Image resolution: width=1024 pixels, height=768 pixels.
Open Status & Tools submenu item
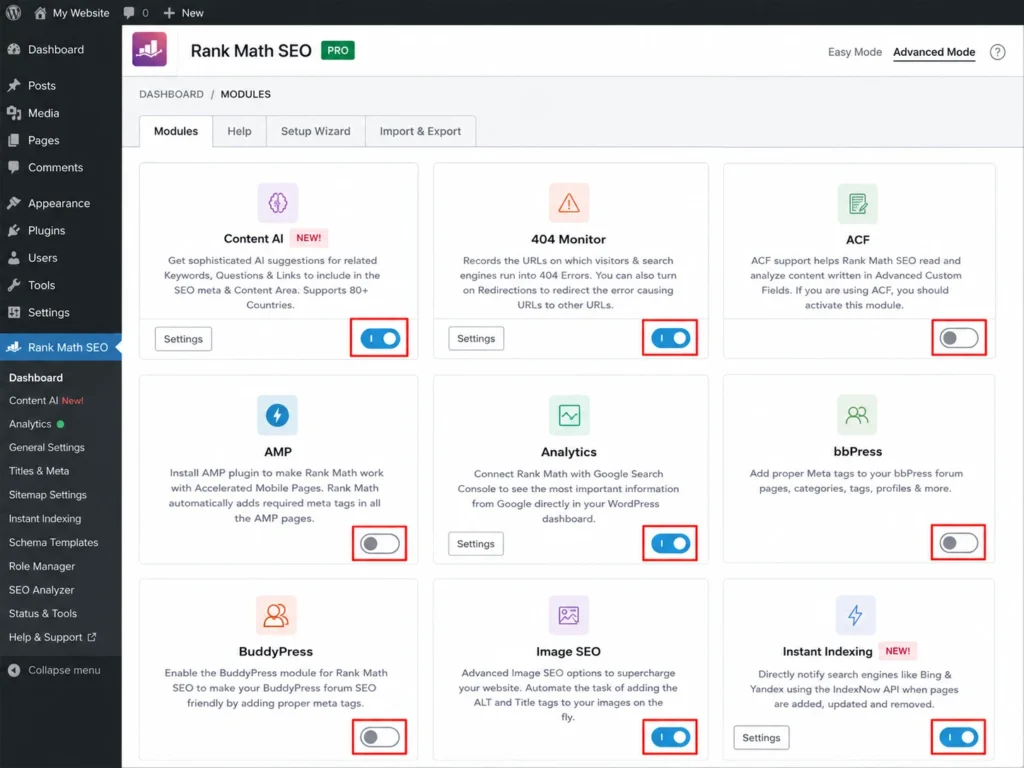click(x=42, y=614)
